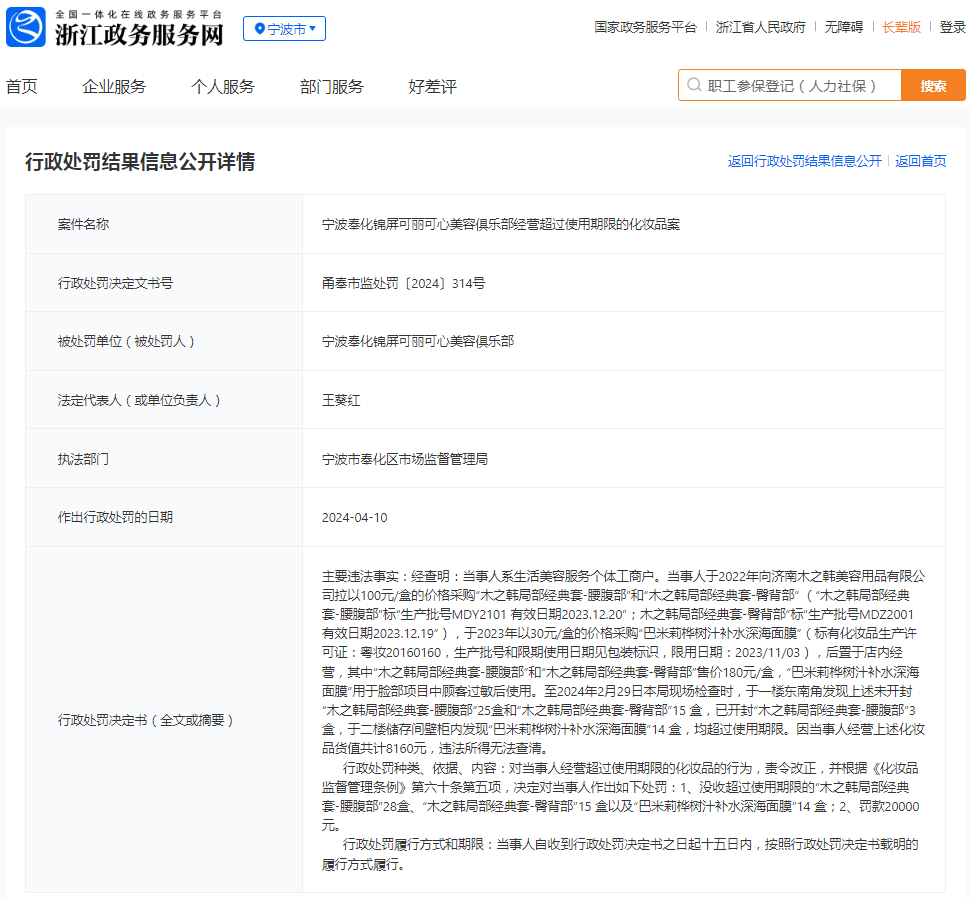Open the 宁波市 city selector dropdown
Screen dimensions: 970x899
click(284, 29)
